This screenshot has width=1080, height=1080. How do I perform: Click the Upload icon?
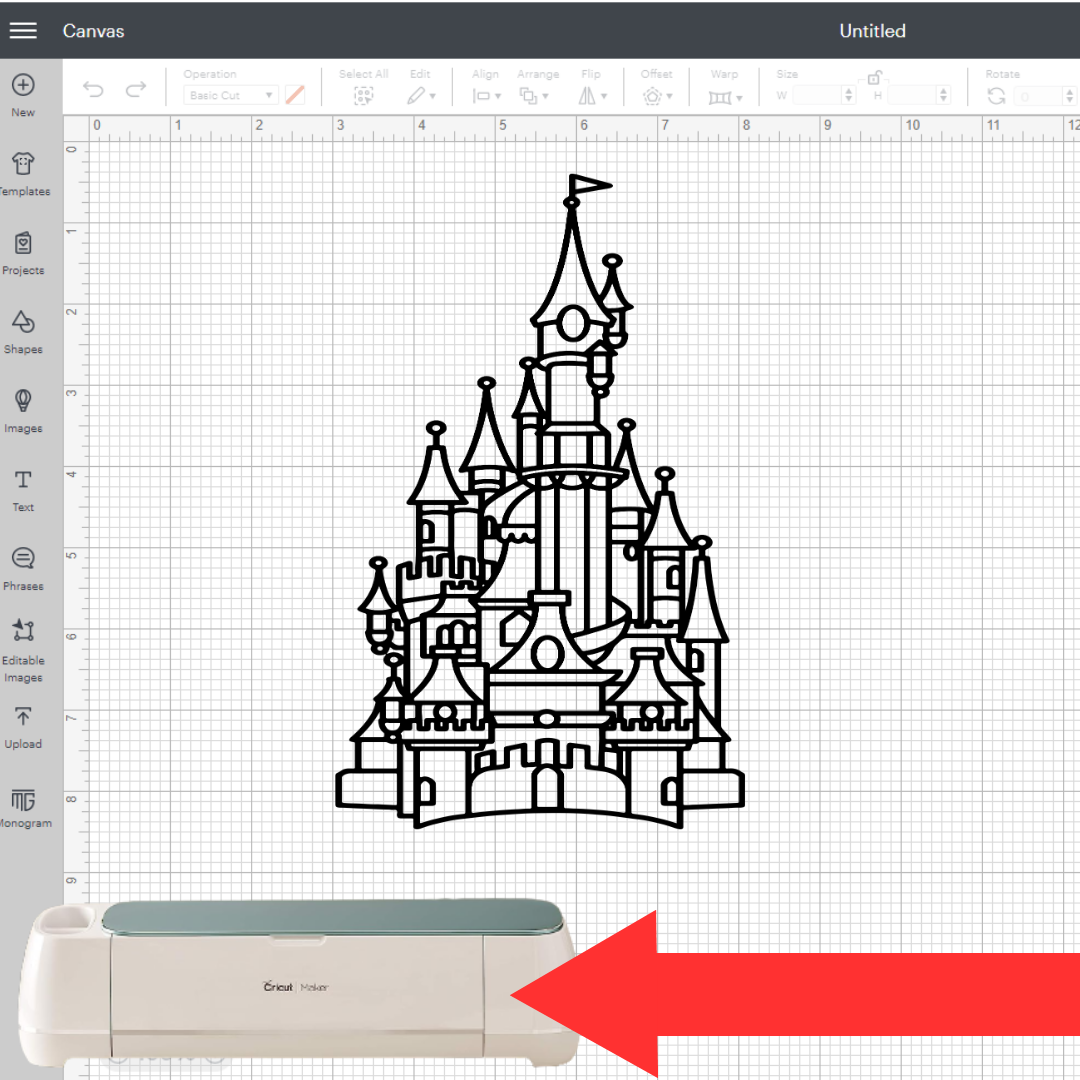click(23, 716)
